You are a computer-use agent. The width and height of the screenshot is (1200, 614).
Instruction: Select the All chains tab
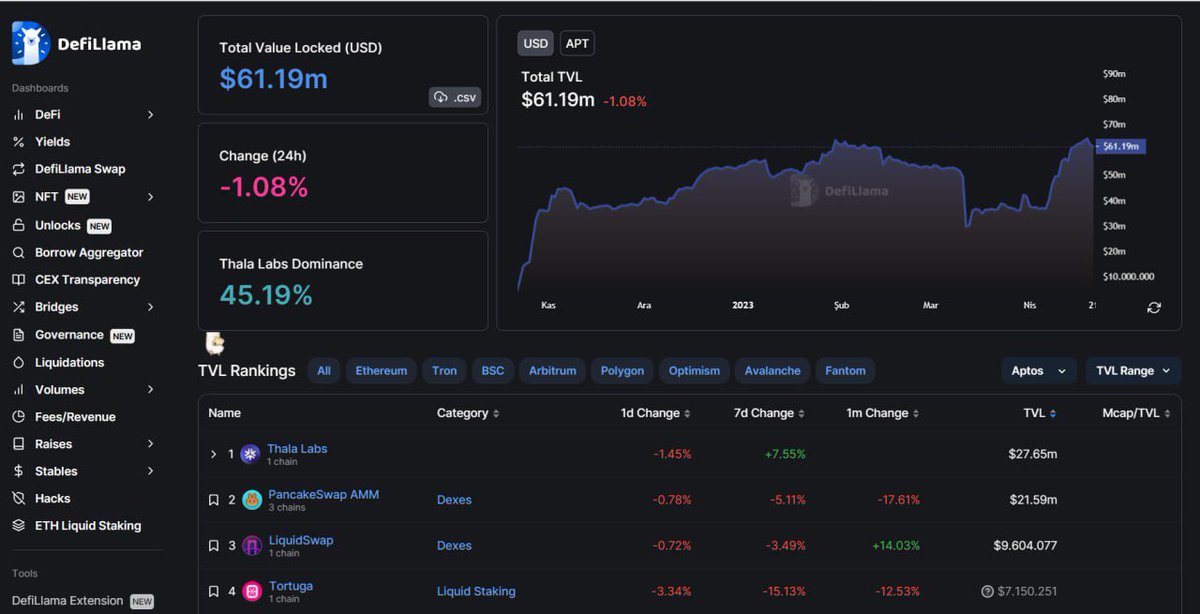coord(324,371)
